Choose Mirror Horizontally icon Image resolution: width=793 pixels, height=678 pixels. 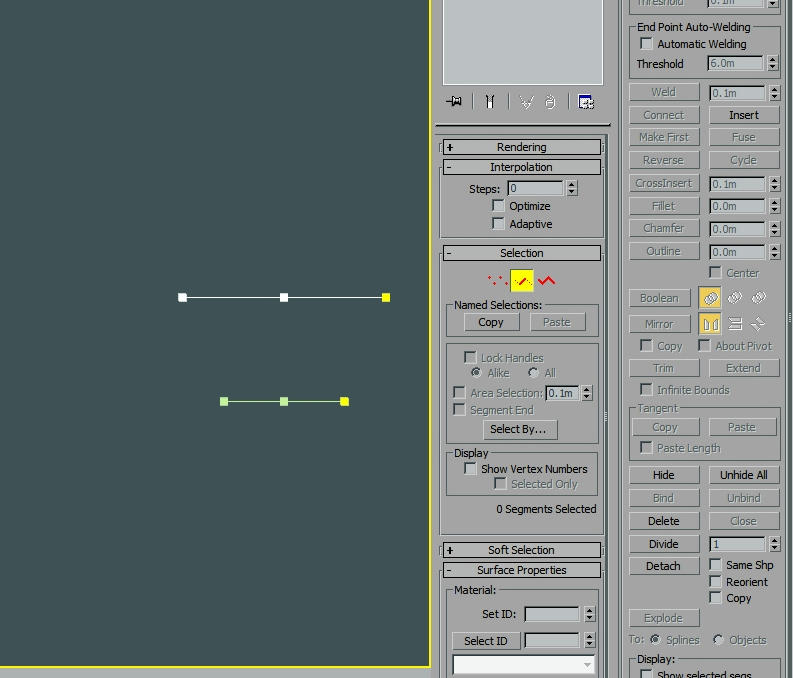pos(710,324)
